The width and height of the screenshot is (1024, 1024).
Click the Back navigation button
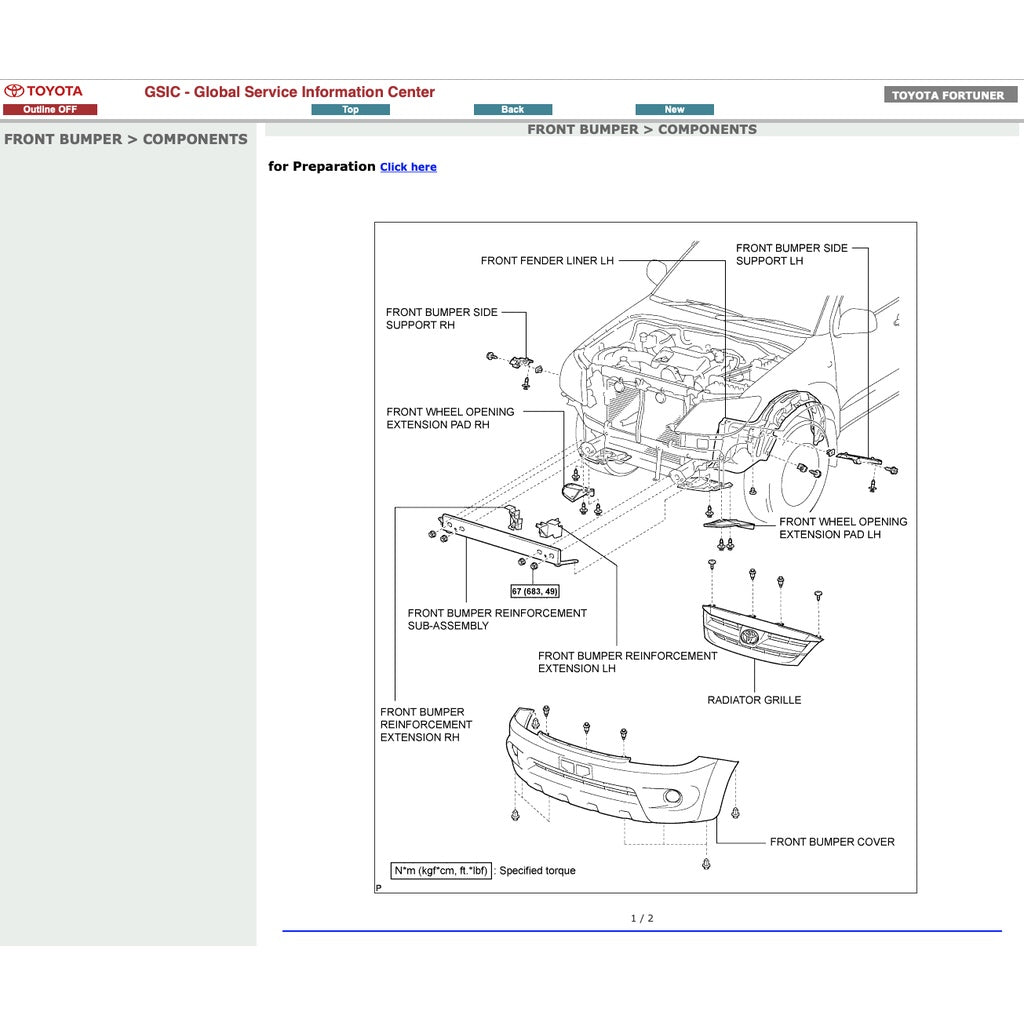click(x=513, y=108)
